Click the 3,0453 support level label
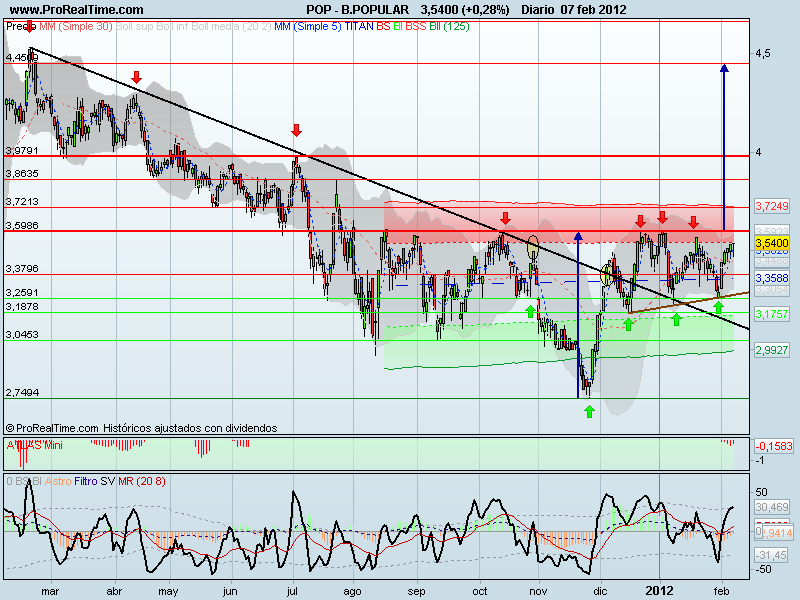The height and width of the screenshot is (600, 800). (x=21, y=335)
